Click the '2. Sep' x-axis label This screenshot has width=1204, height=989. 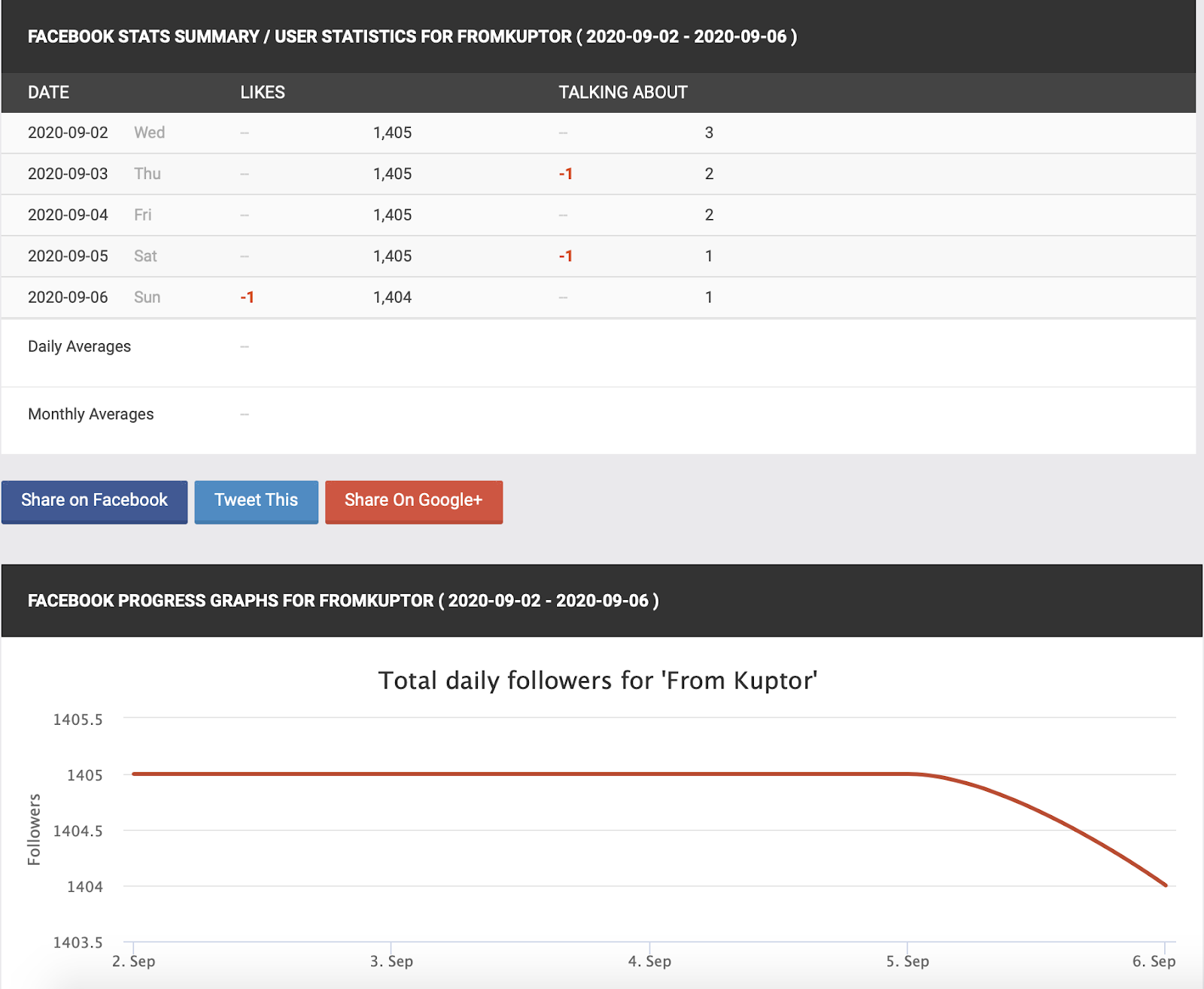tap(134, 961)
